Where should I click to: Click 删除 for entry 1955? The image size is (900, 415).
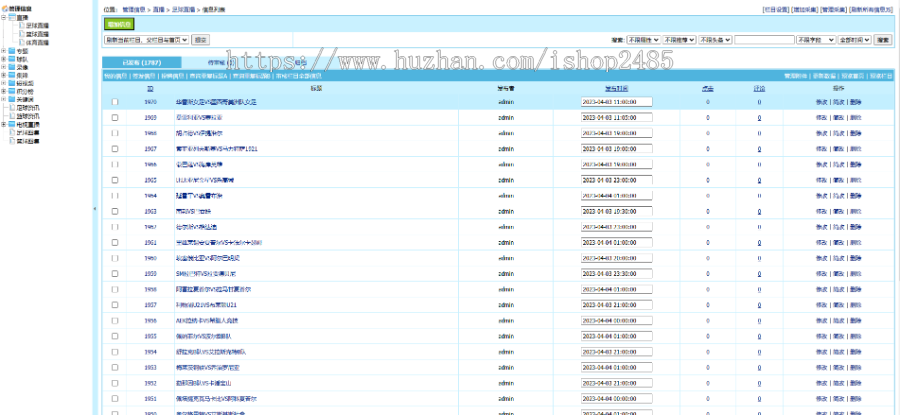click(x=855, y=336)
